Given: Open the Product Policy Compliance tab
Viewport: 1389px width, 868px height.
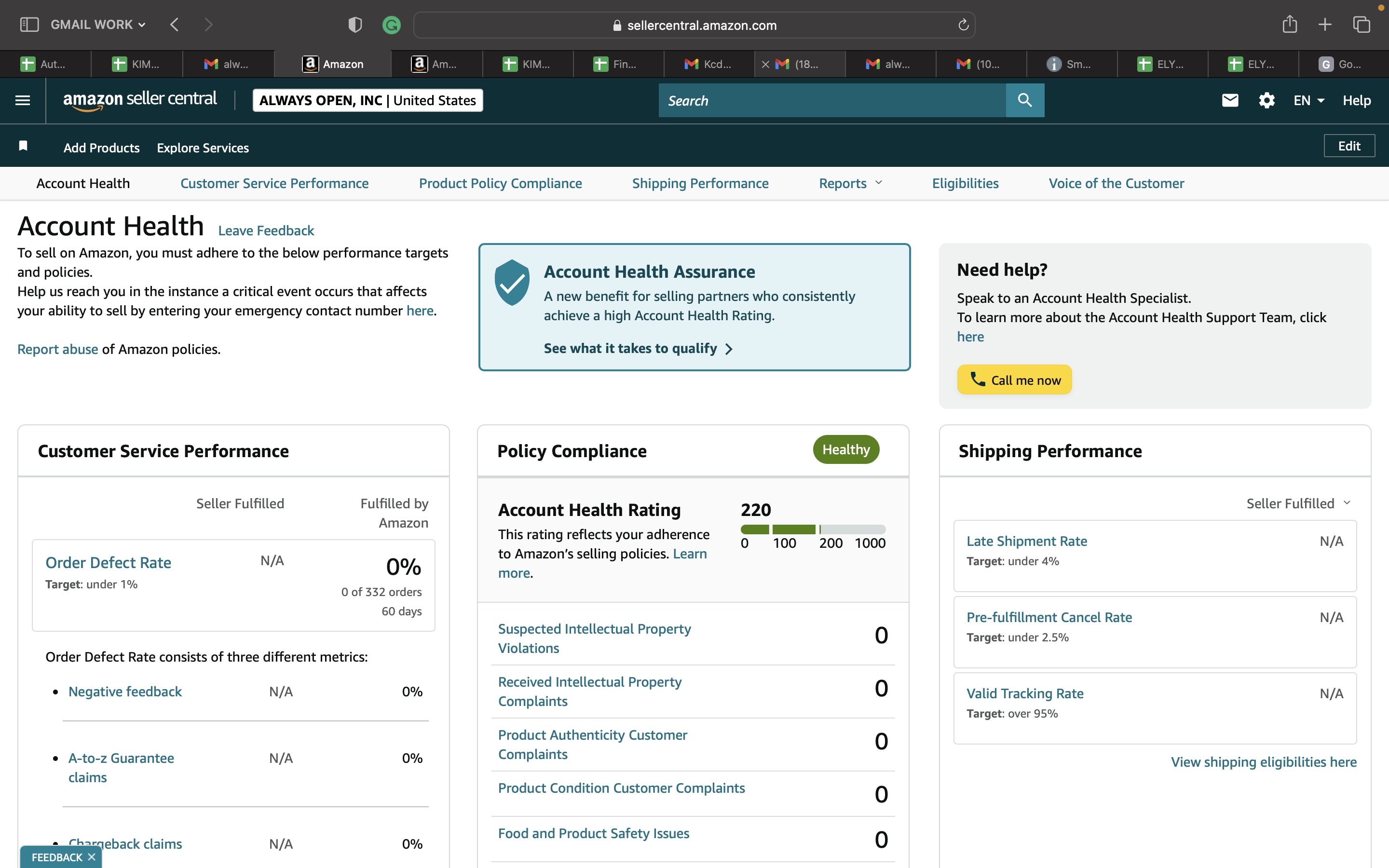Looking at the screenshot, I should (x=501, y=183).
